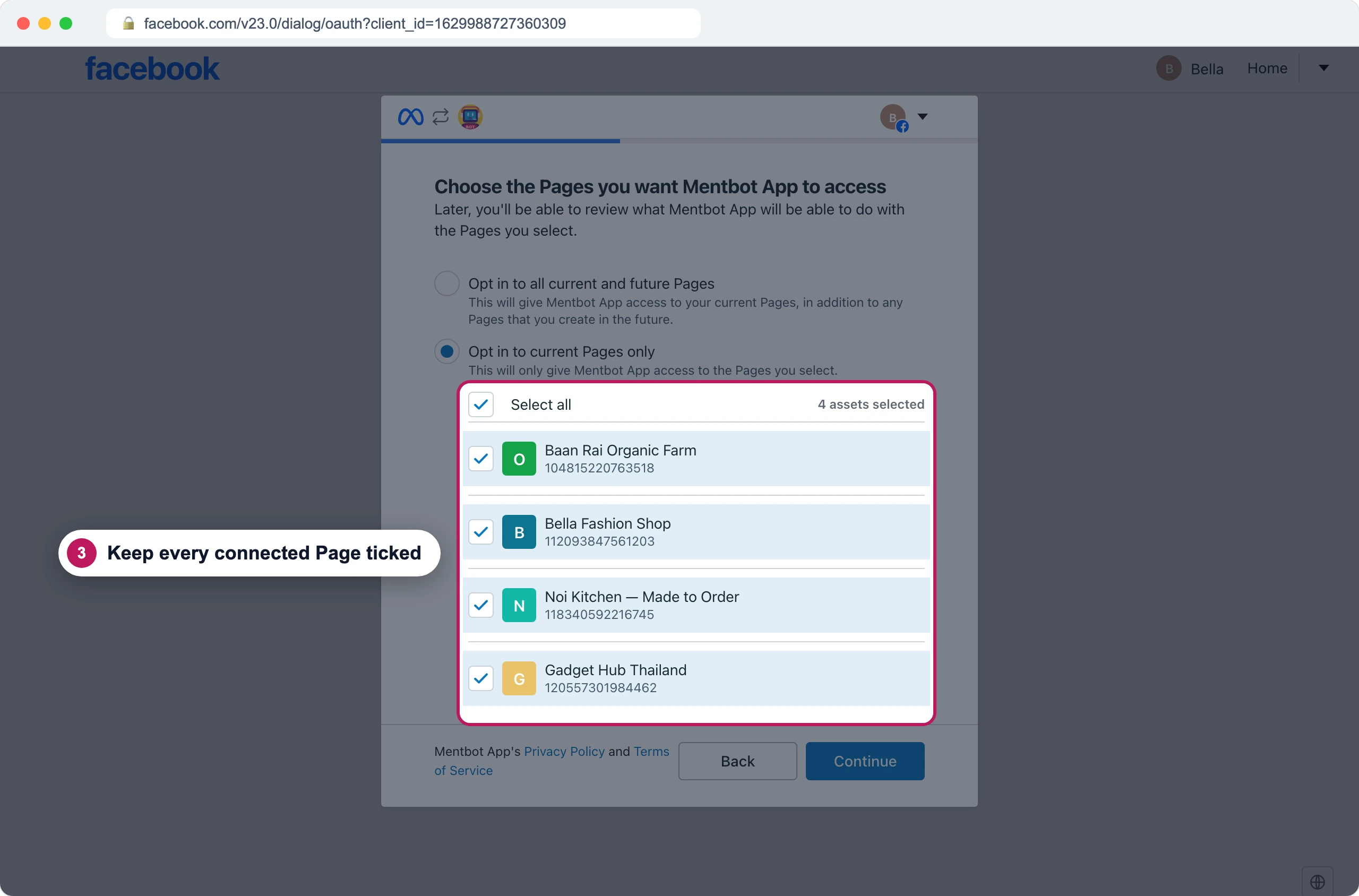Click the '4 assets selected' text
Image resolution: width=1359 pixels, height=896 pixels.
point(871,404)
